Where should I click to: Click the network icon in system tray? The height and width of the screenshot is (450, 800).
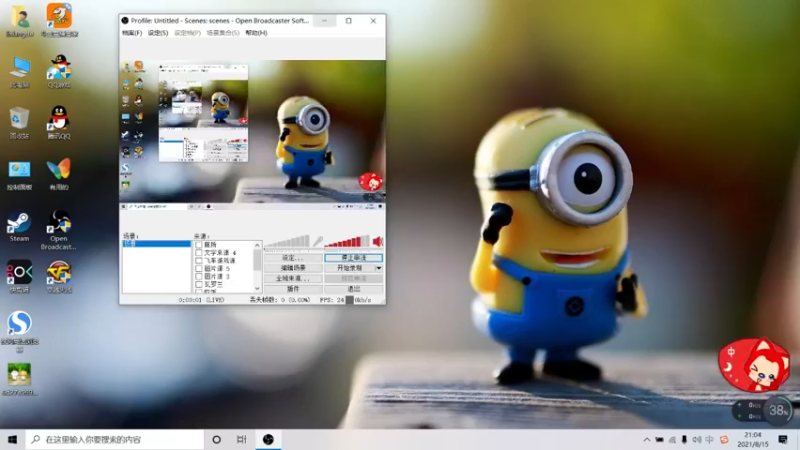pyautogui.click(x=672, y=439)
